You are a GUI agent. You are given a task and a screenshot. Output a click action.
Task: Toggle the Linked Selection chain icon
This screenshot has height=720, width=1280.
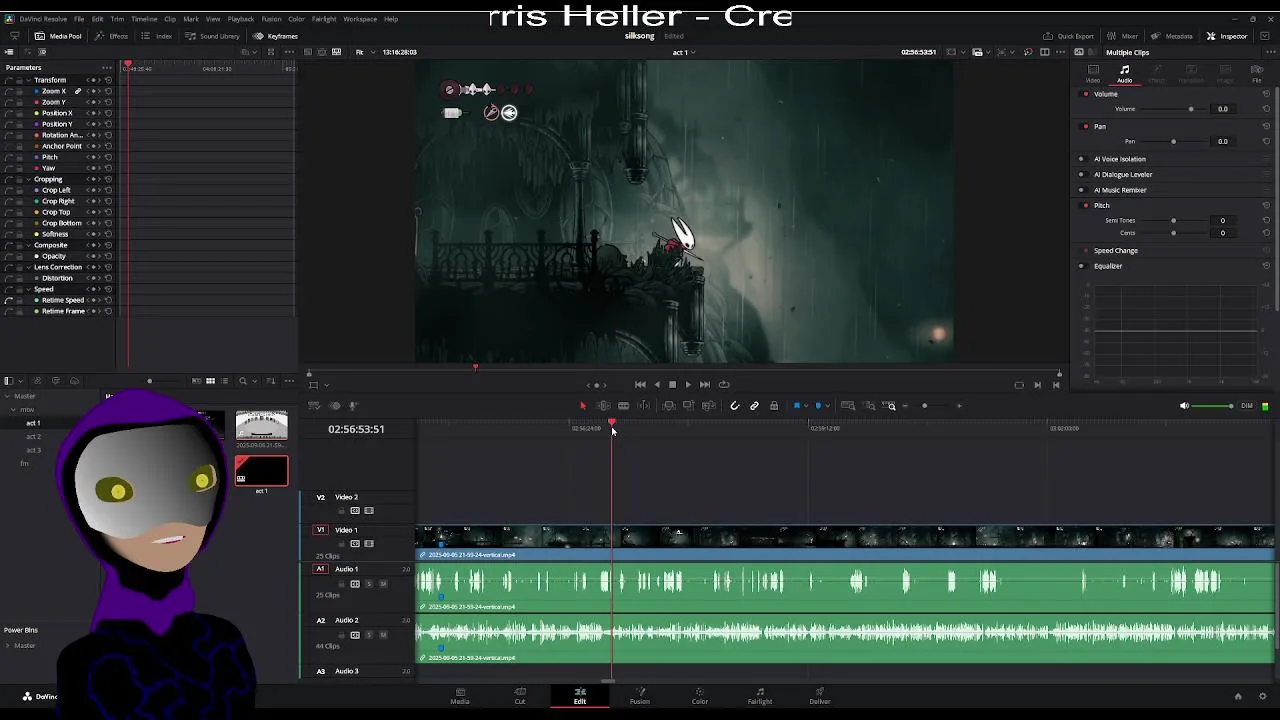pyautogui.click(x=755, y=406)
